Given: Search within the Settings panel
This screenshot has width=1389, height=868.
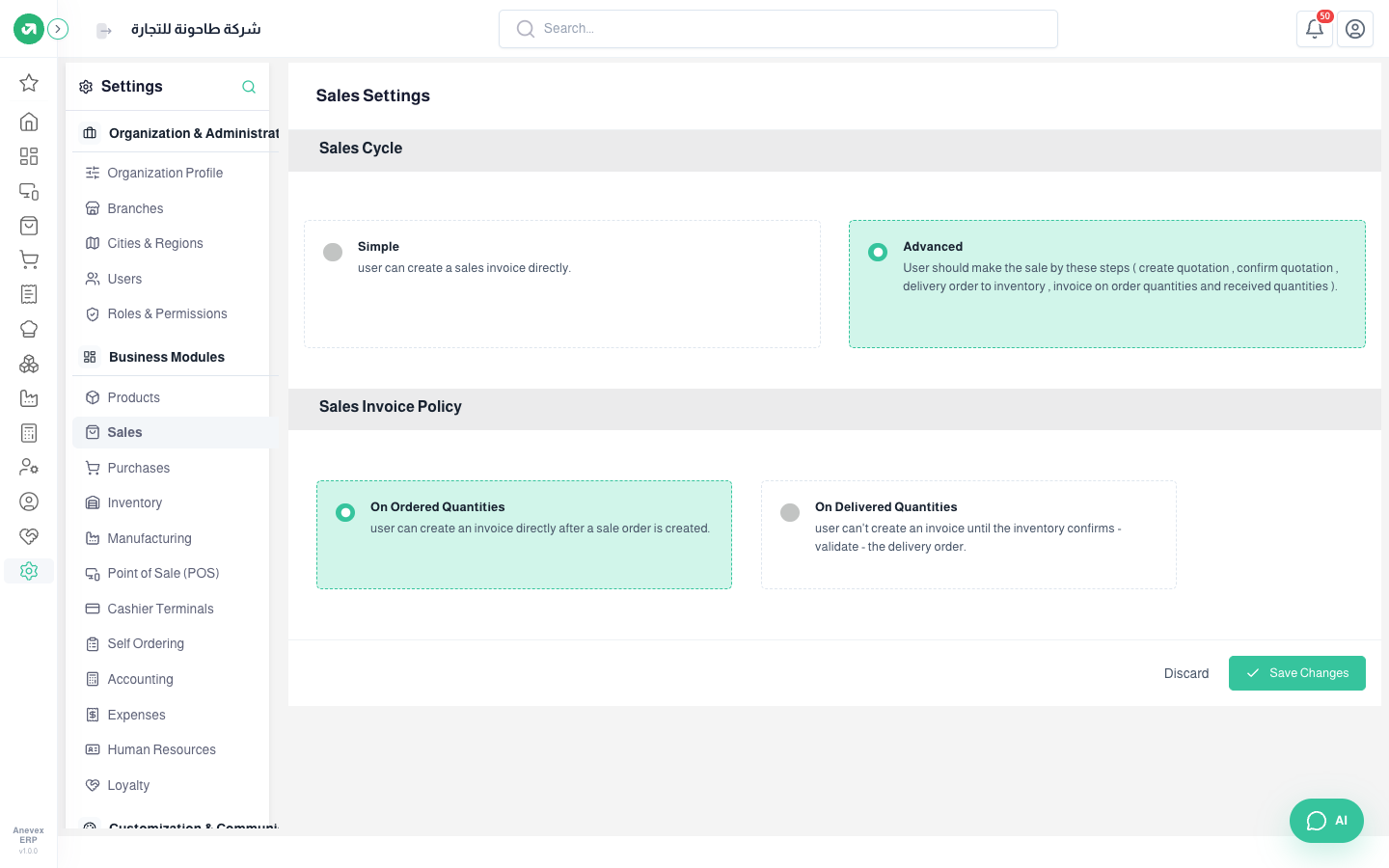Looking at the screenshot, I should [249, 87].
